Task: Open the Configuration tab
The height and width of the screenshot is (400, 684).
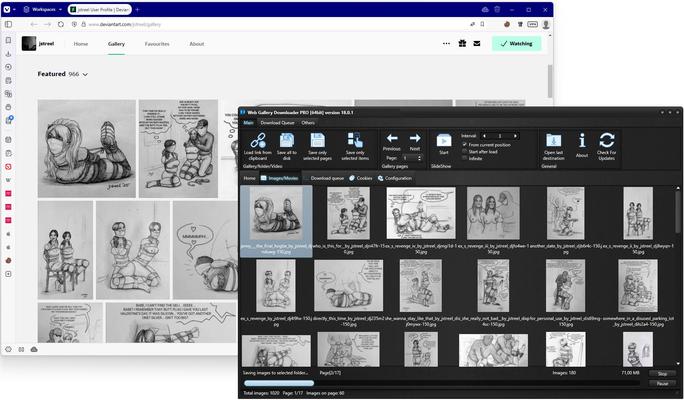Action: (394, 178)
